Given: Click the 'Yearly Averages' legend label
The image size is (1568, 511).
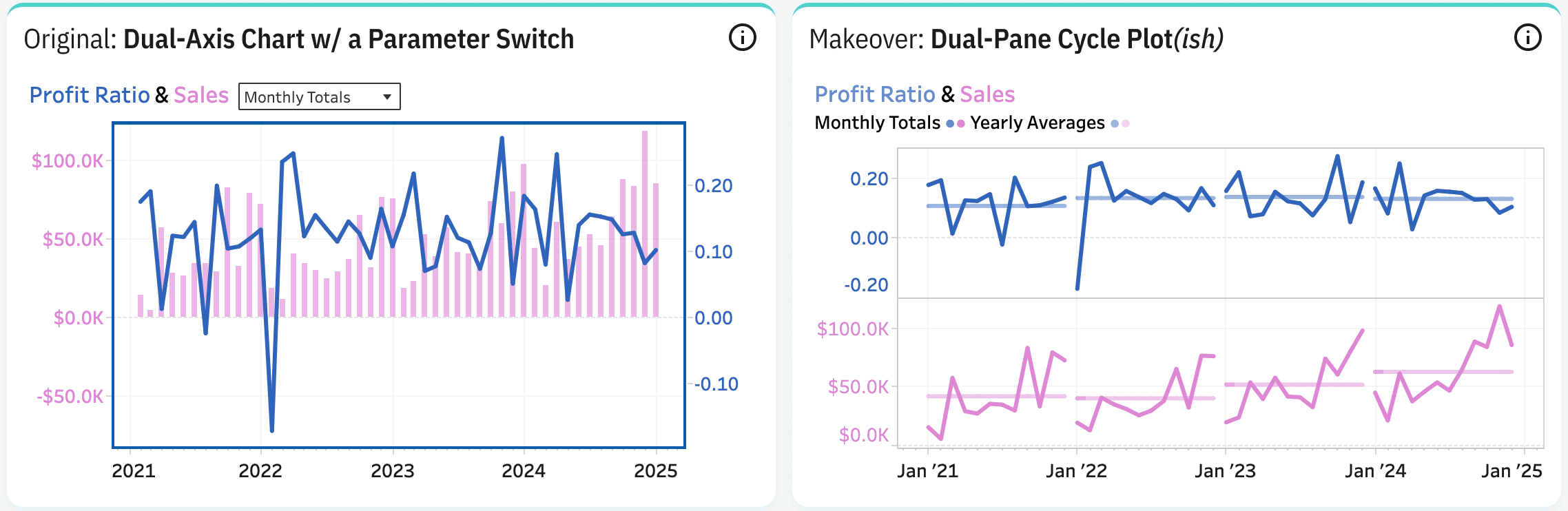Looking at the screenshot, I should tap(1038, 123).
